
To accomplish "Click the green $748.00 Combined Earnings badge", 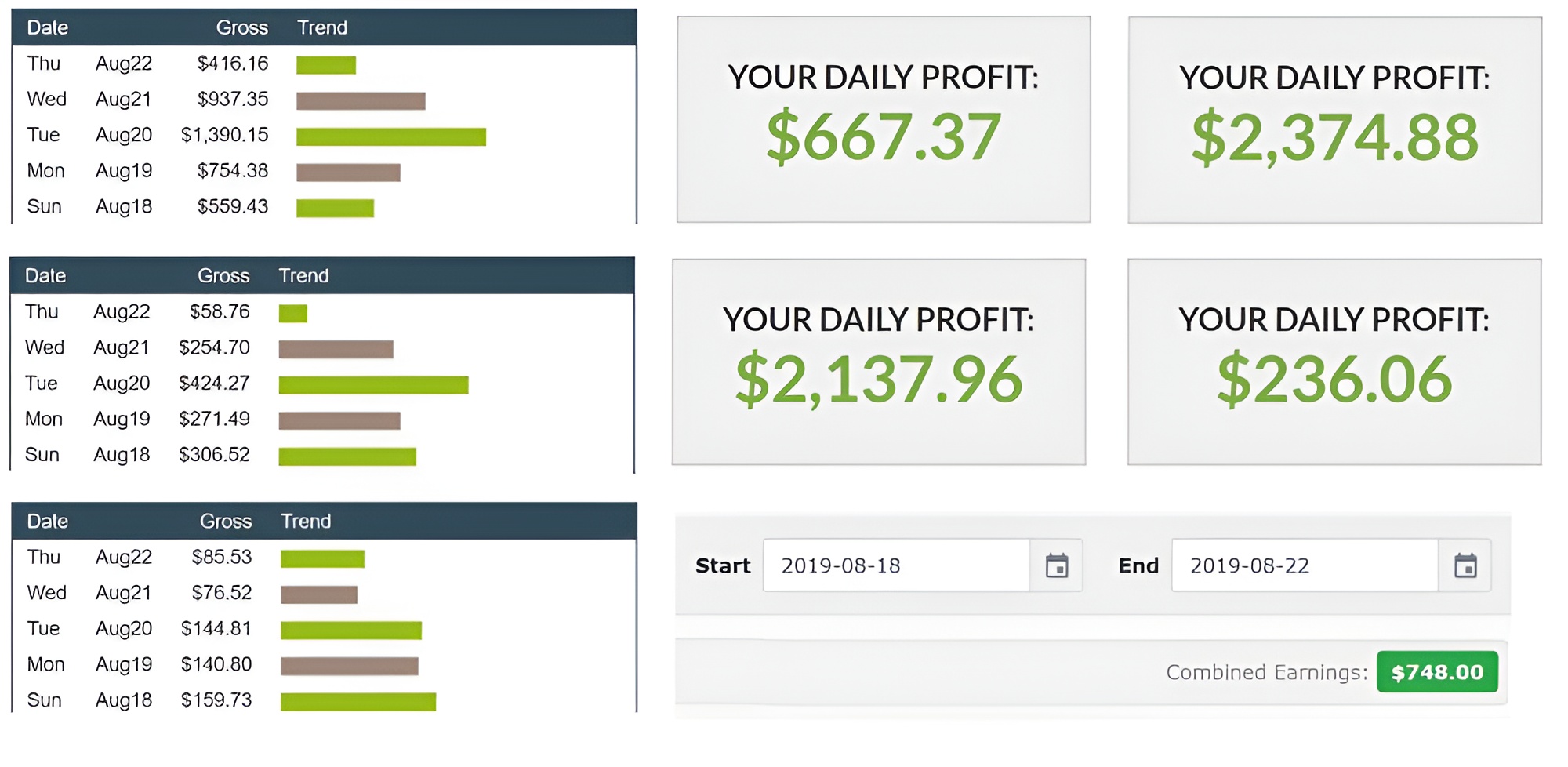I will [x=1436, y=672].
